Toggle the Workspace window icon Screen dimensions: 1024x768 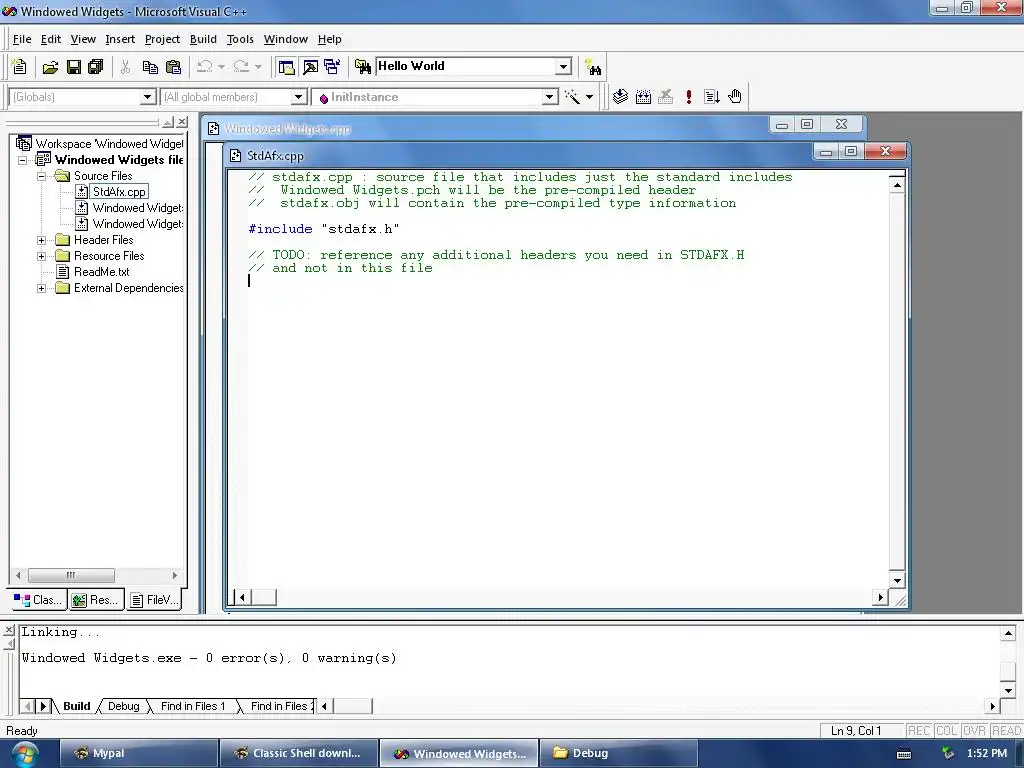coord(286,67)
